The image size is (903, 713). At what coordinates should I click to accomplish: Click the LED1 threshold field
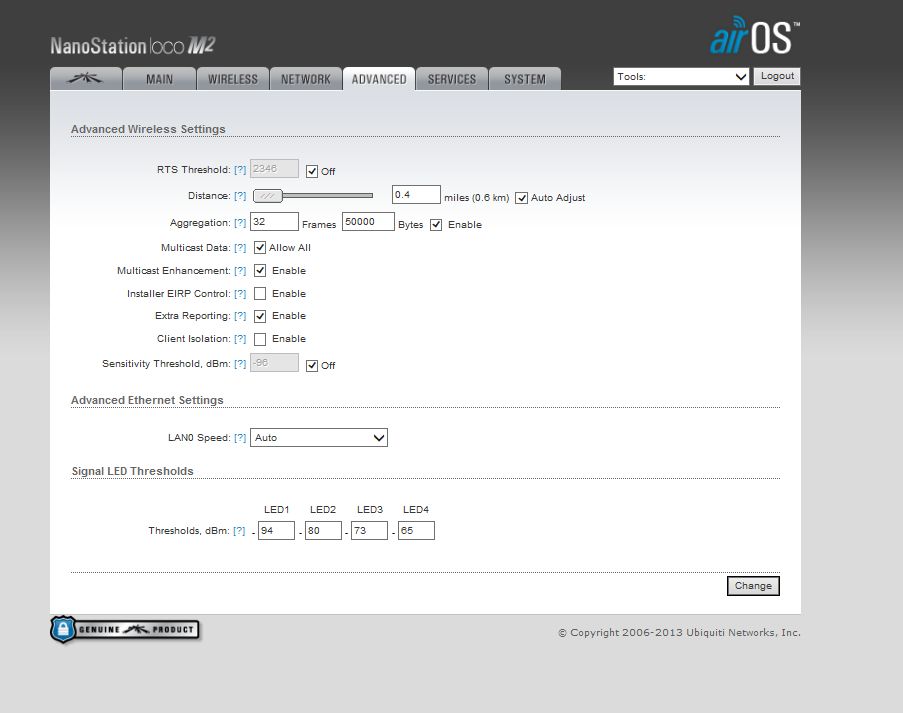tap(276, 530)
